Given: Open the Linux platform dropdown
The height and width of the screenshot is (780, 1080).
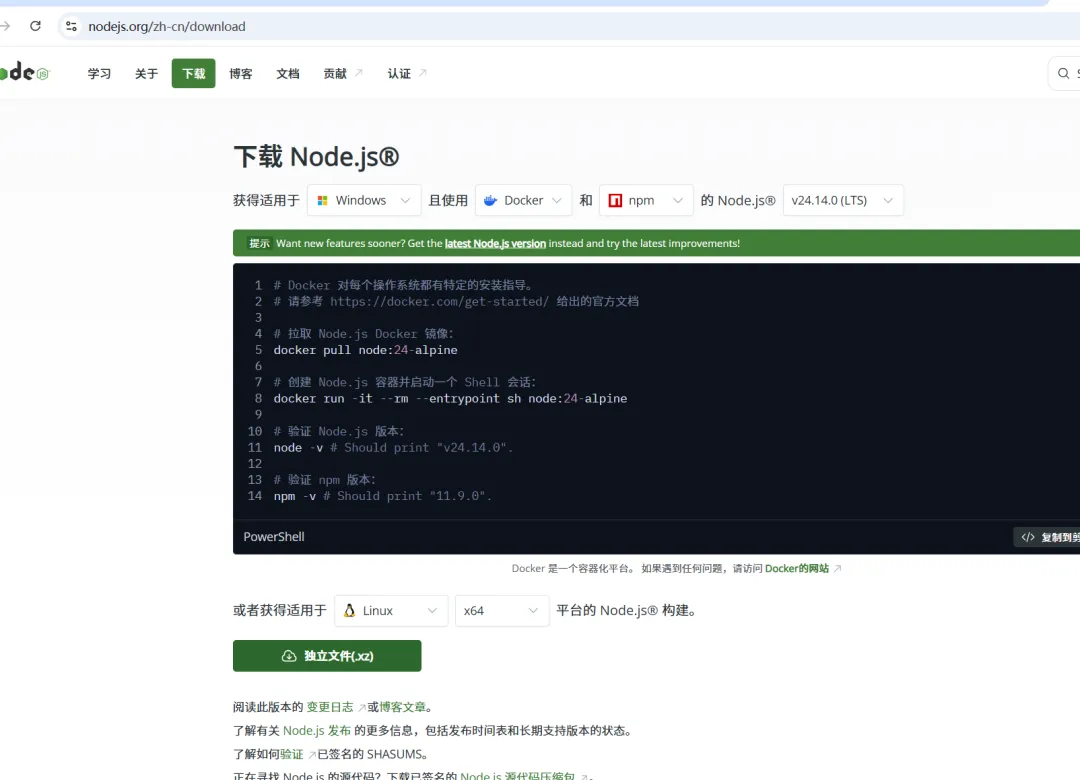Looking at the screenshot, I should (x=391, y=610).
